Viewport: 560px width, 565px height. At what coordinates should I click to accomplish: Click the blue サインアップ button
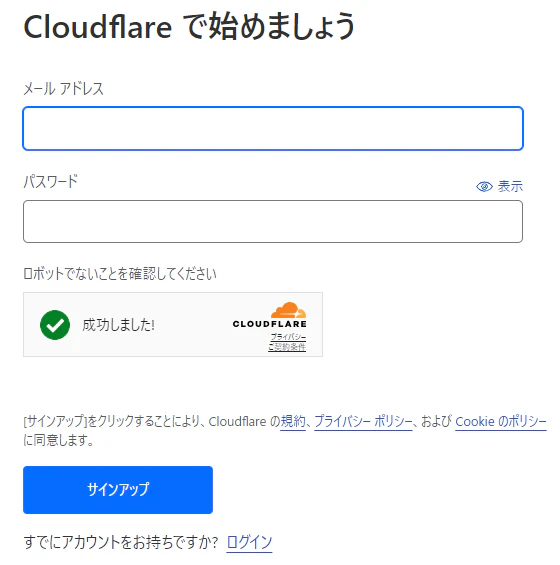click(118, 490)
